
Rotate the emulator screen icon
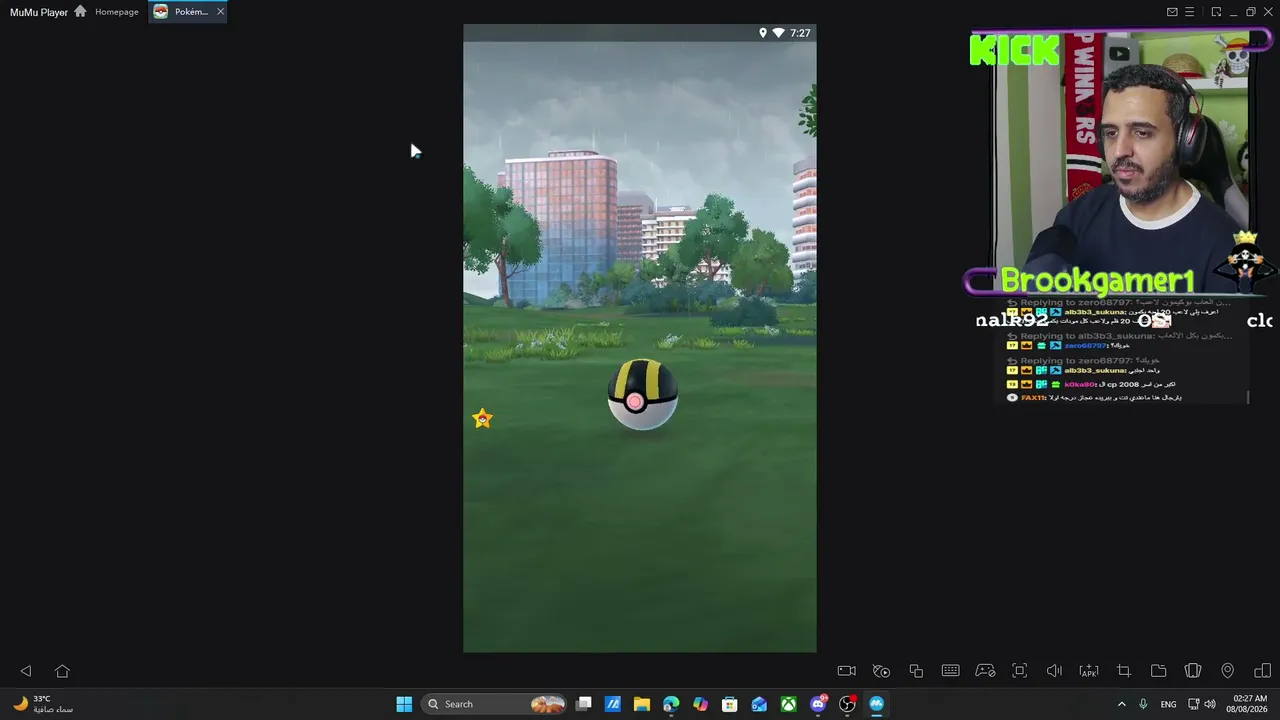click(1262, 671)
